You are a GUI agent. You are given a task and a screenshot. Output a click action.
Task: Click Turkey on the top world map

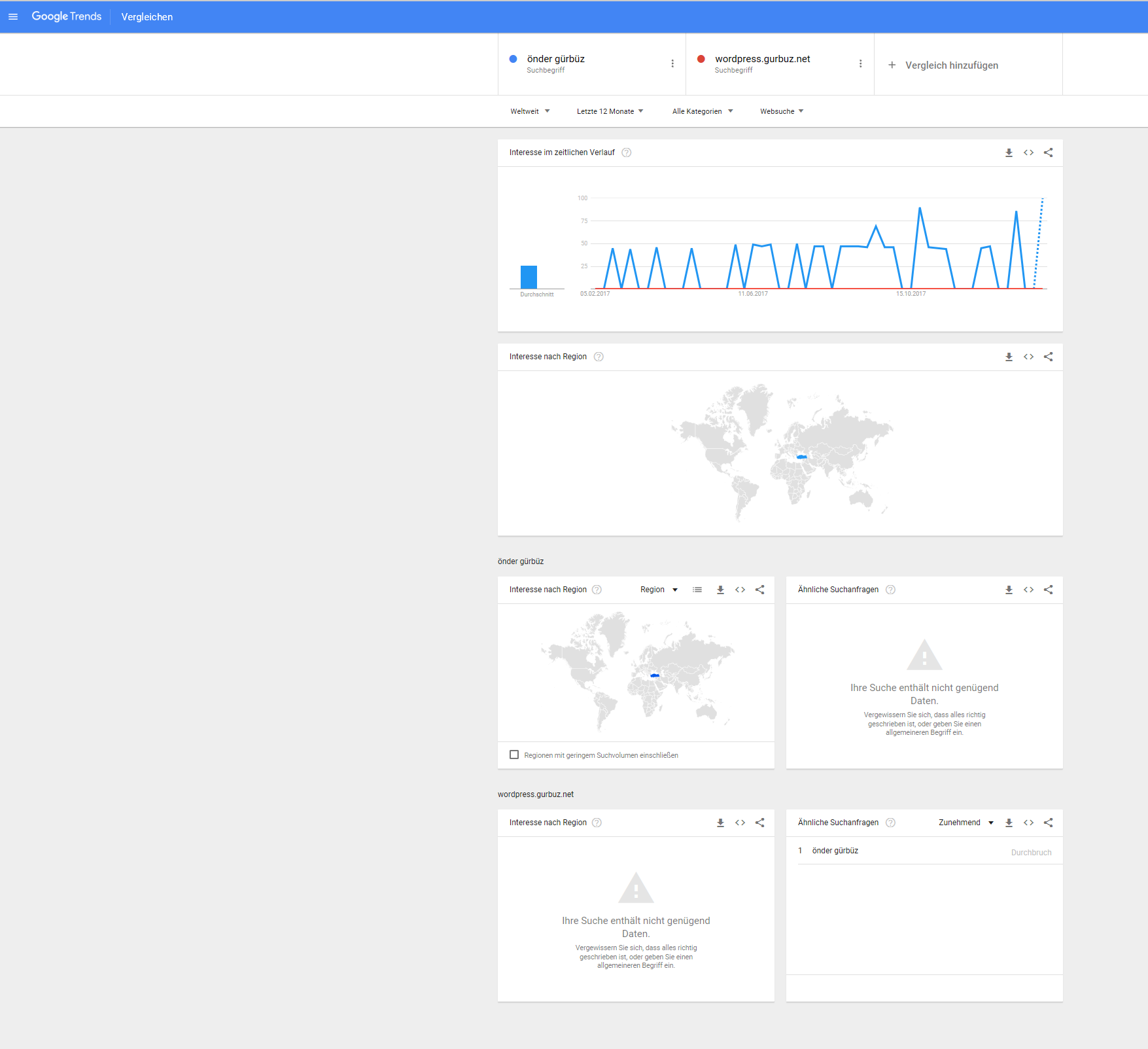(x=802, y=457)
